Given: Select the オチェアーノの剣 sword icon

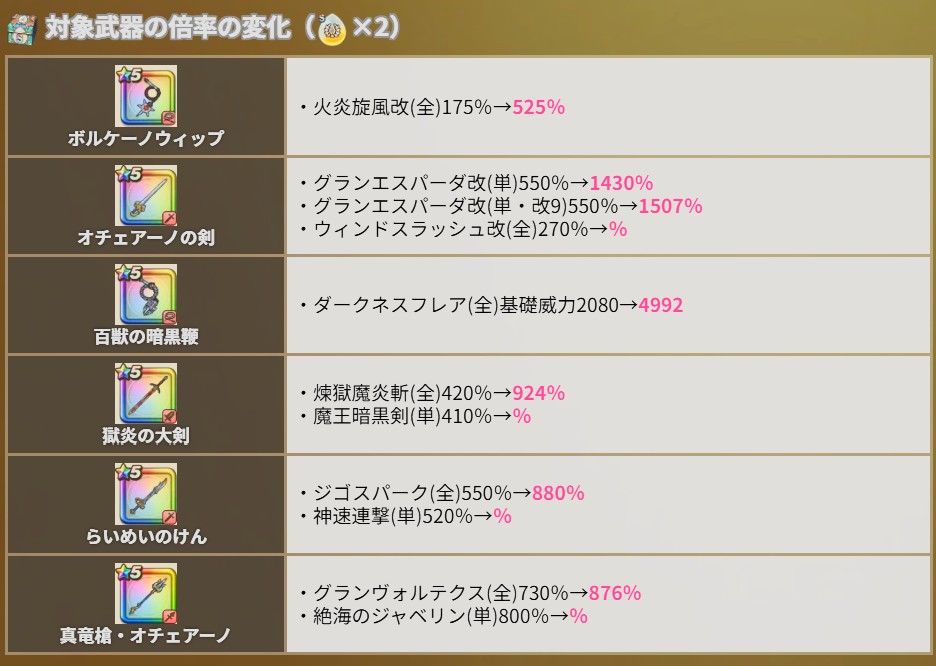Looking at the screenshot, I should pyautogui.click(x=146, y=195).
